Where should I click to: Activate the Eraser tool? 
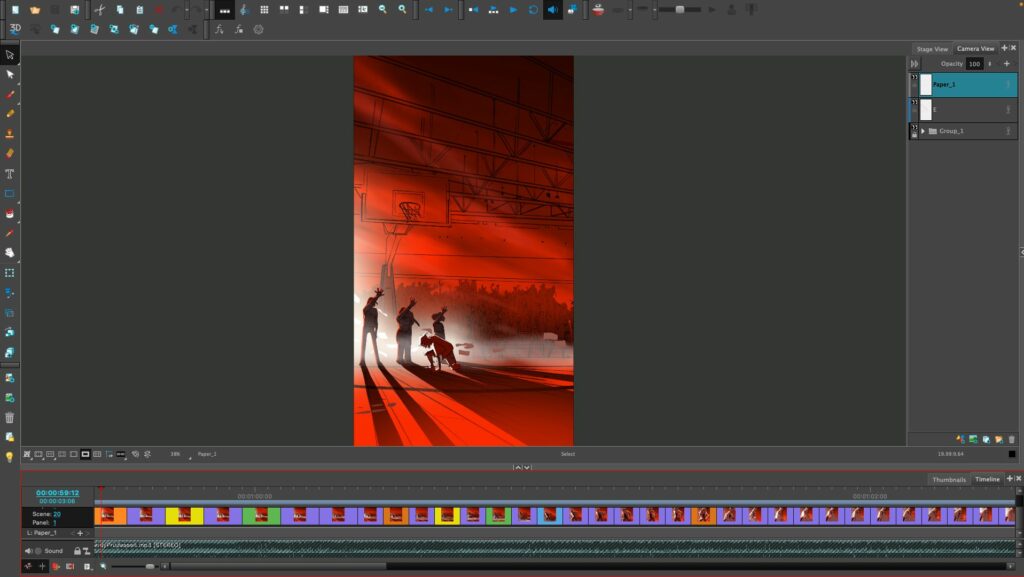(10, 153)
